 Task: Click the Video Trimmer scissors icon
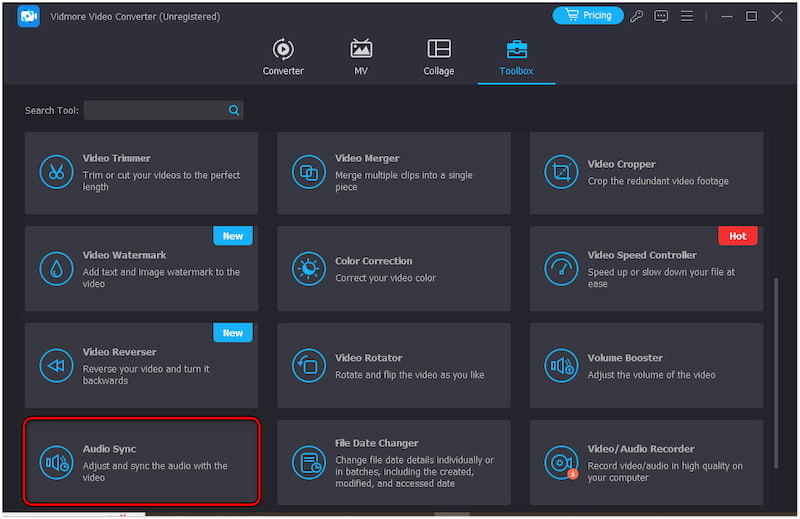[56, 172]
